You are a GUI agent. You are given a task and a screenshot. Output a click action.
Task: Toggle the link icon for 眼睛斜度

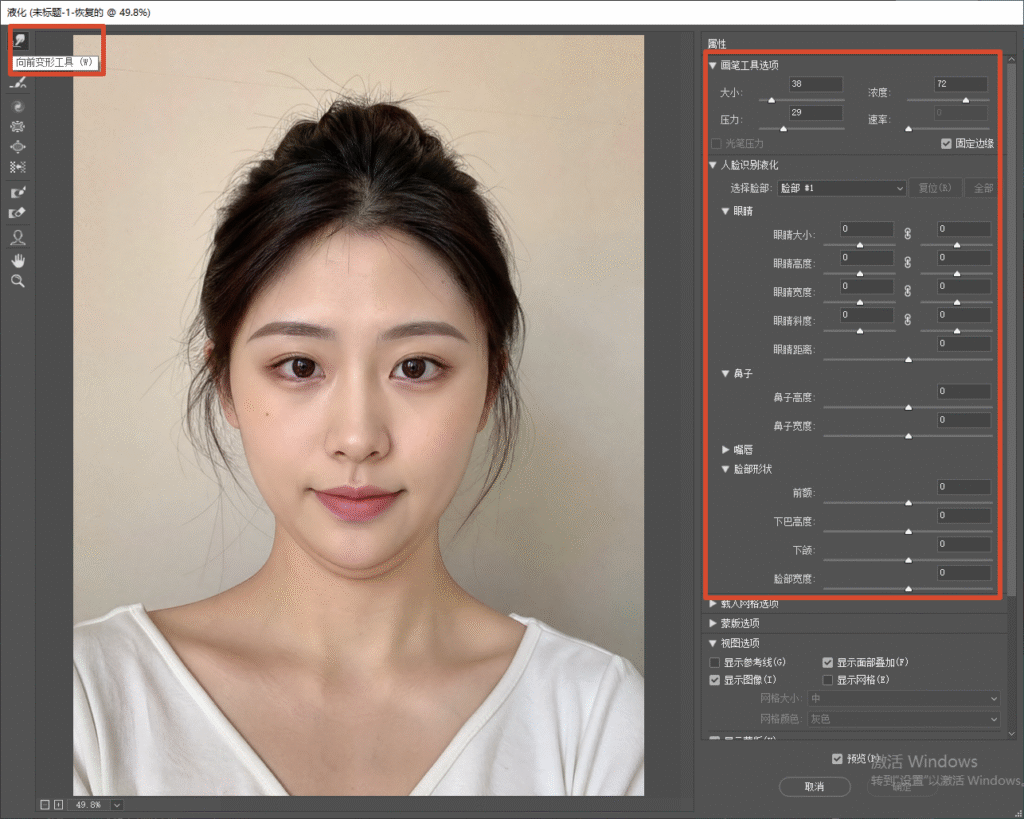pyautogui.click(x=907, y=320)
